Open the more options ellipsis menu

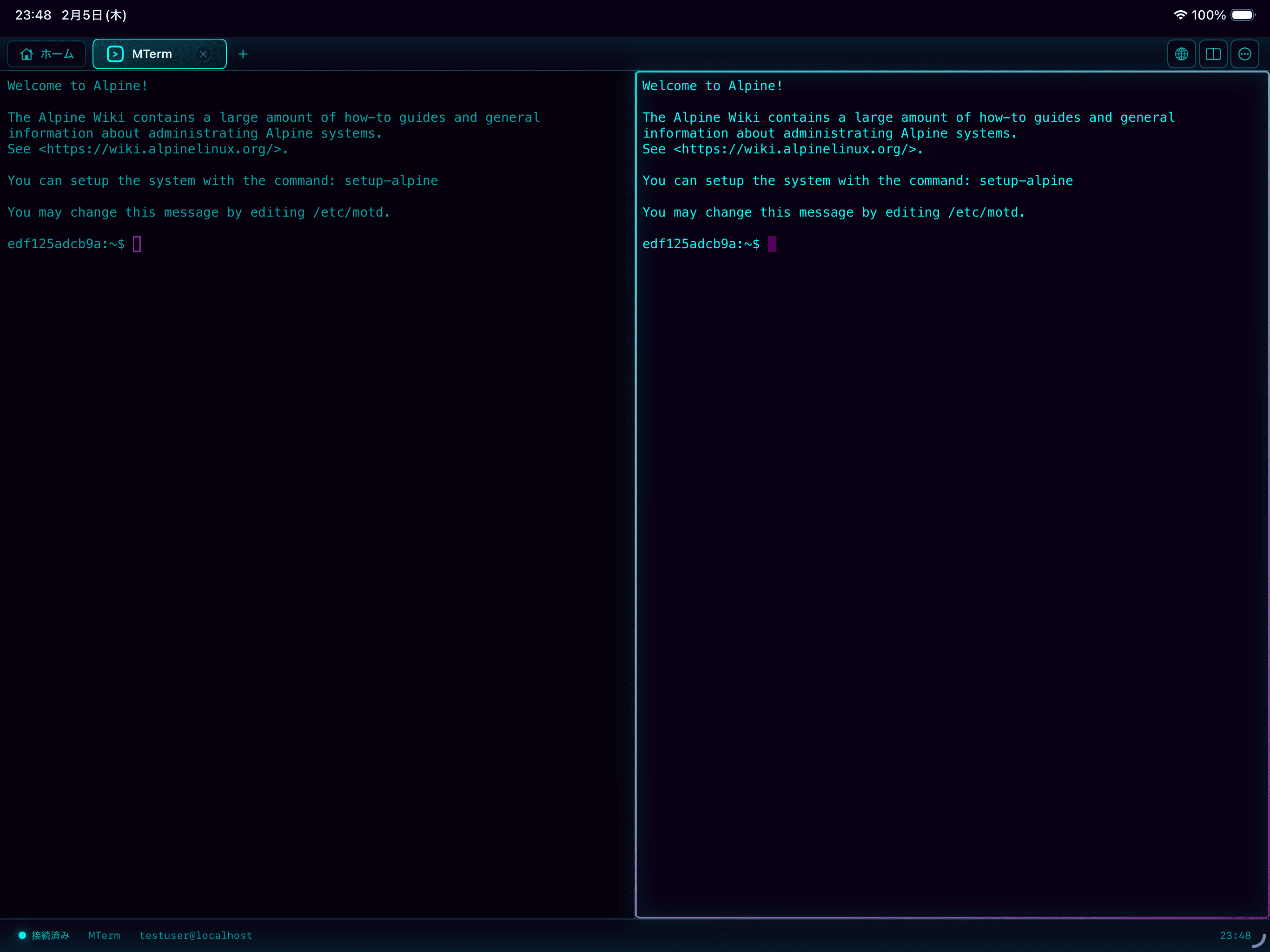1244,54
